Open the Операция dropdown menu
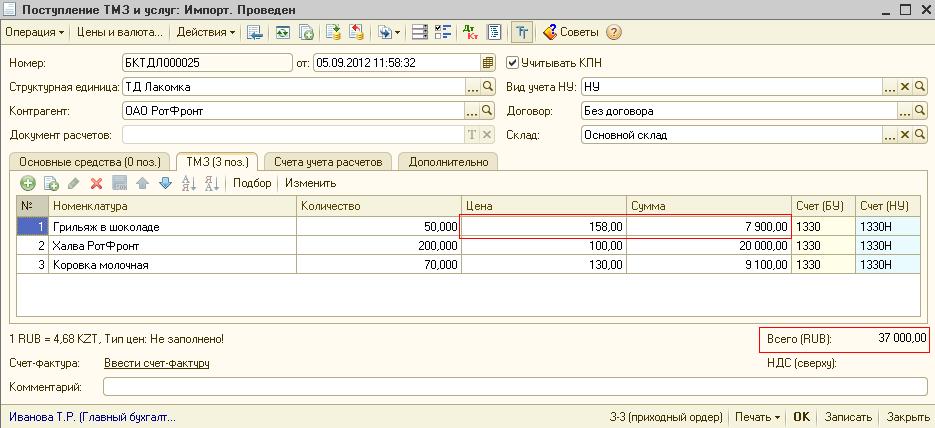 (x=35, y=32)
